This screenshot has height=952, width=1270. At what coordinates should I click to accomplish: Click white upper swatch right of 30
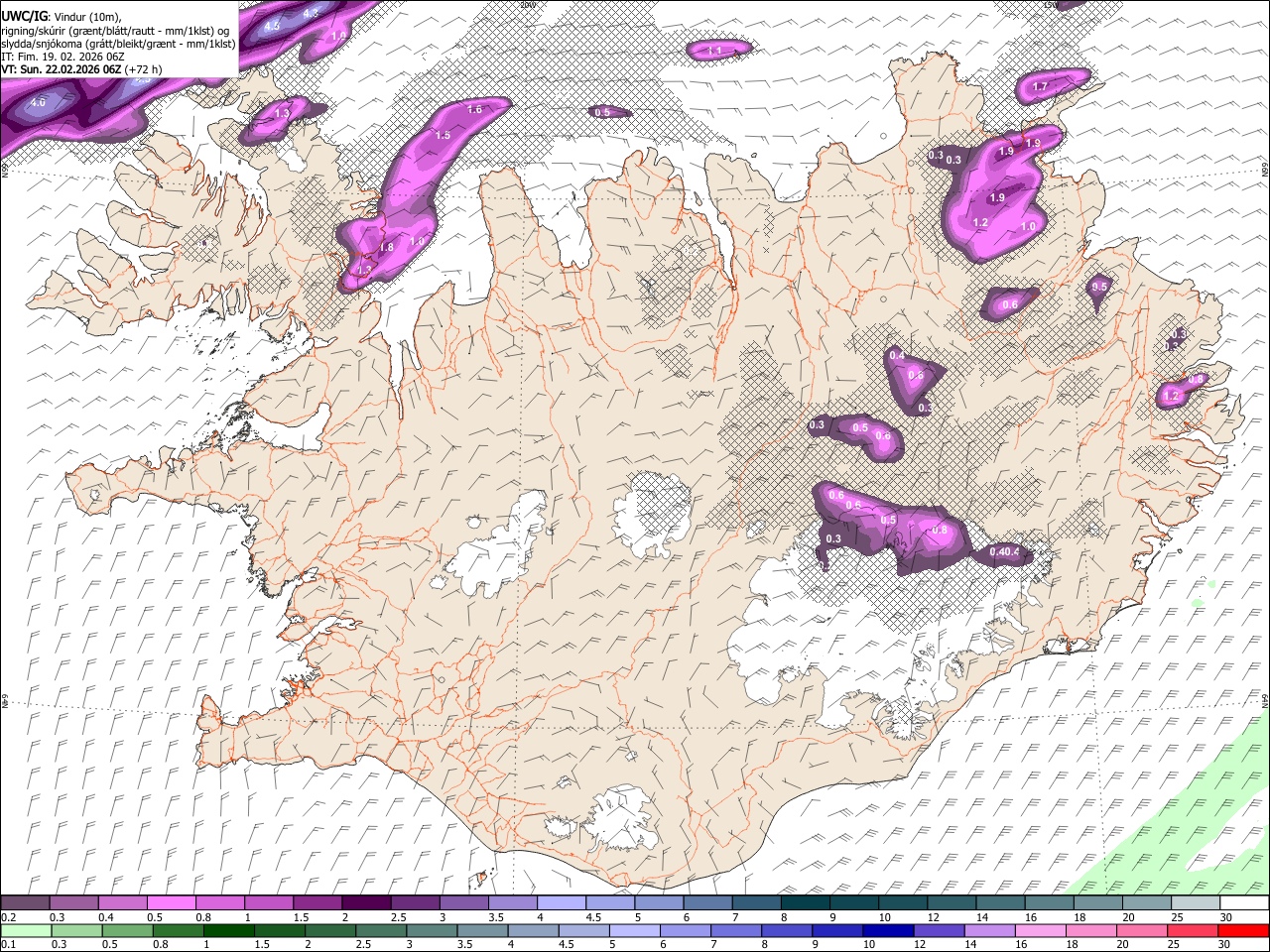(1245, 903)
